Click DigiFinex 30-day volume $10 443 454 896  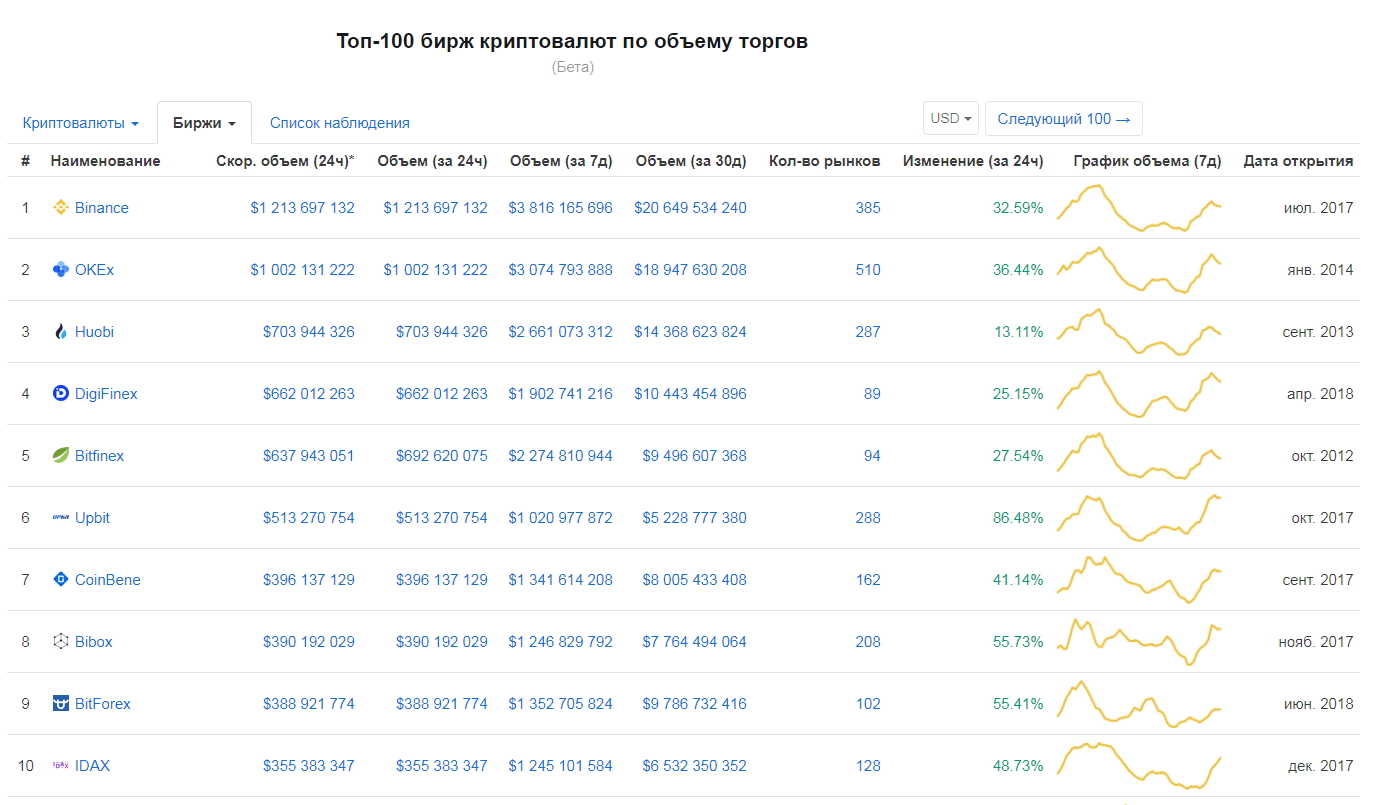point(690,394)
